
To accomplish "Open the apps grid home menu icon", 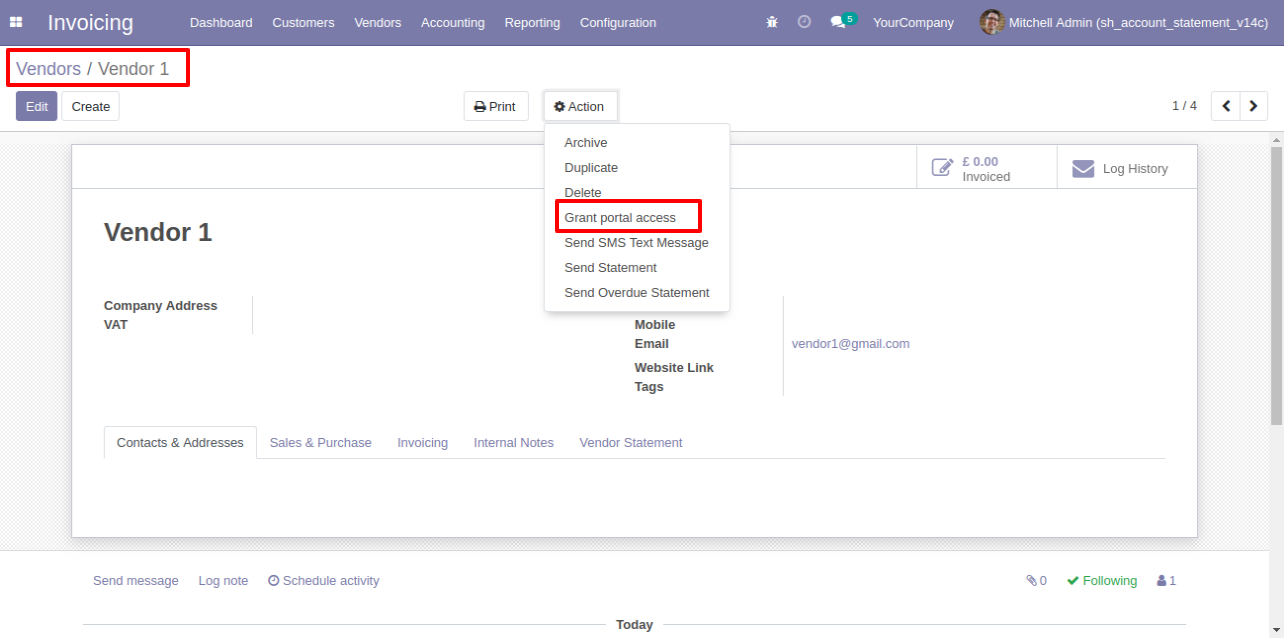I will pos(16,22).
